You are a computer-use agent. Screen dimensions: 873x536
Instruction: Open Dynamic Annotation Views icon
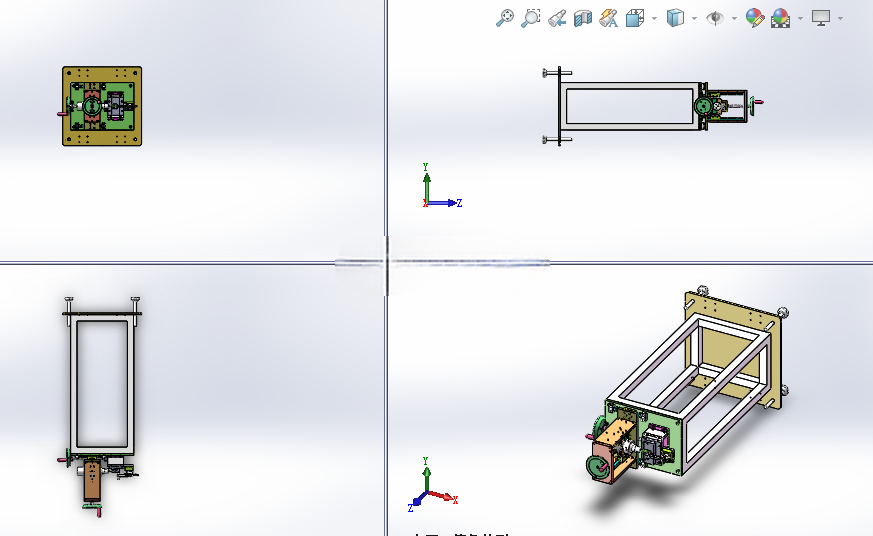pyautogui.click(x=609, y=18)
